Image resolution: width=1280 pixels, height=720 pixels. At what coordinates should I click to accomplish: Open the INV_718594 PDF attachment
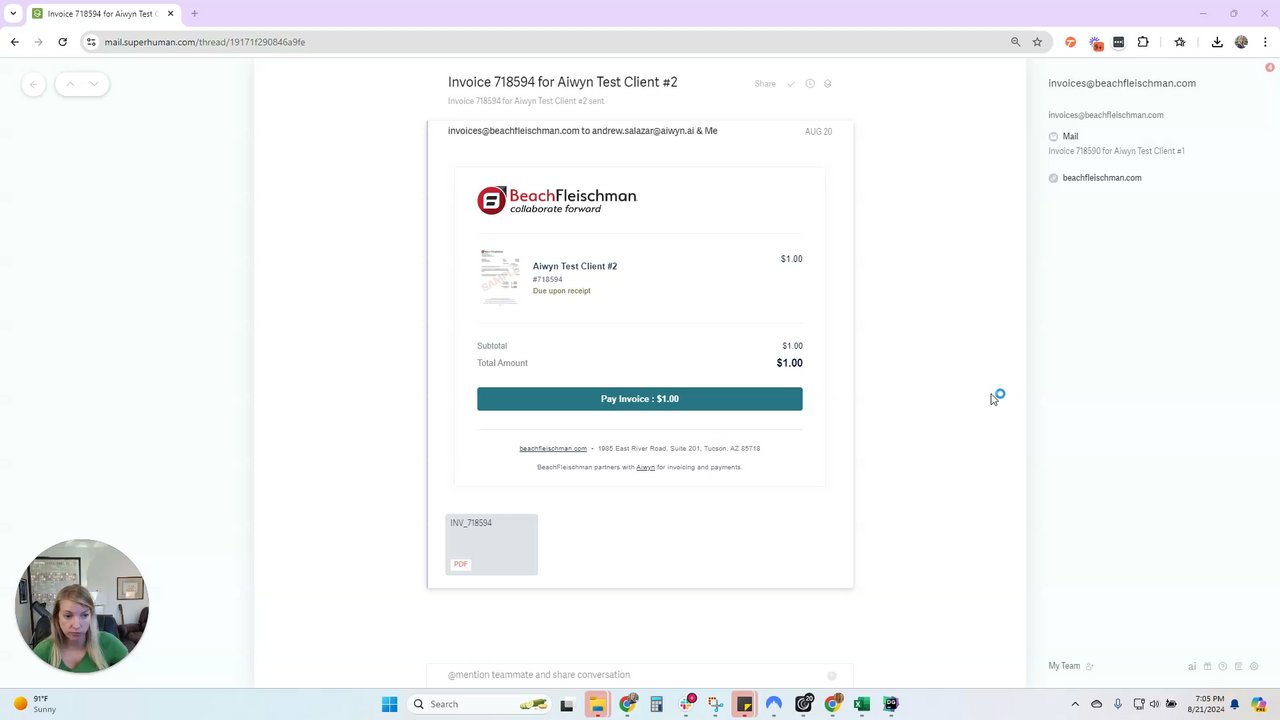[x=491, y=545]
